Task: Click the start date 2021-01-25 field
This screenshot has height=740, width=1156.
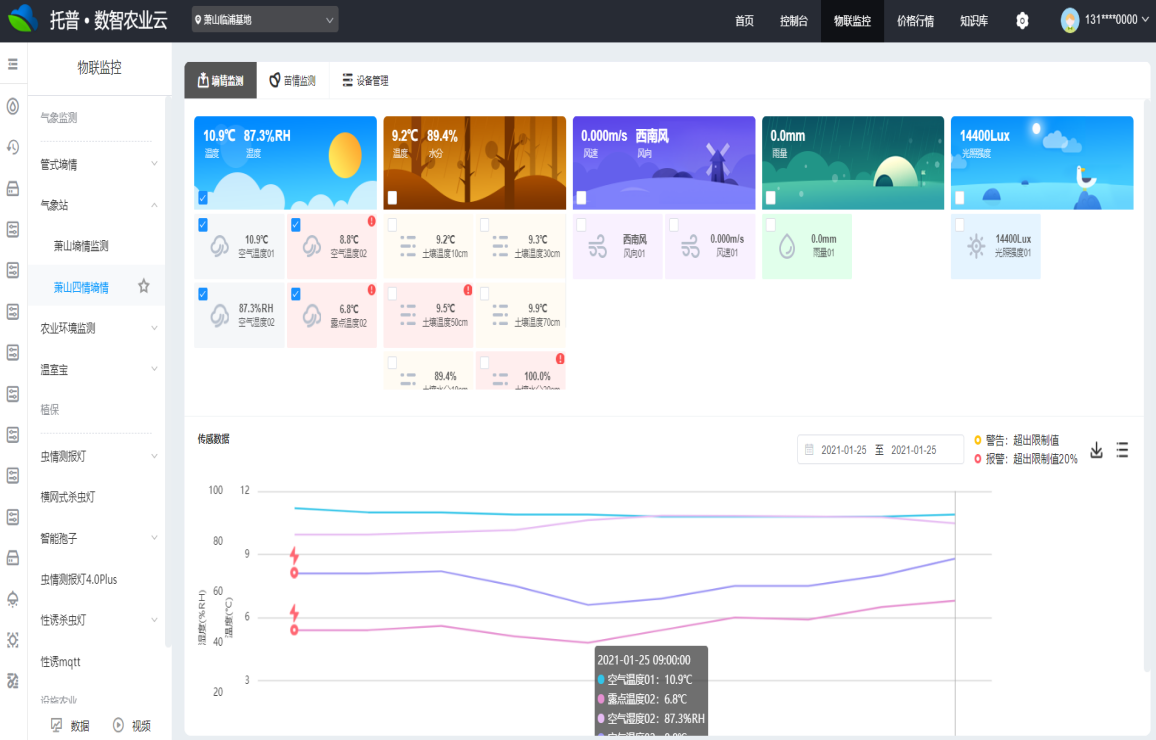Action: 843,450
